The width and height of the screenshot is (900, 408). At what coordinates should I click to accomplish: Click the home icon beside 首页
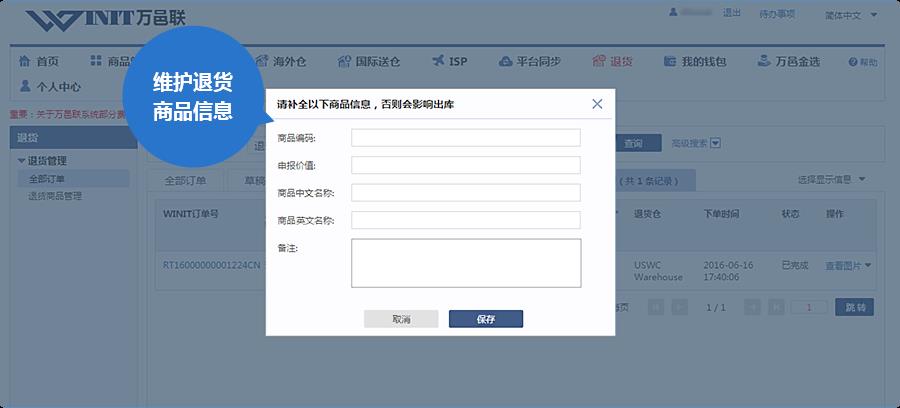click(x=24, y=61)
